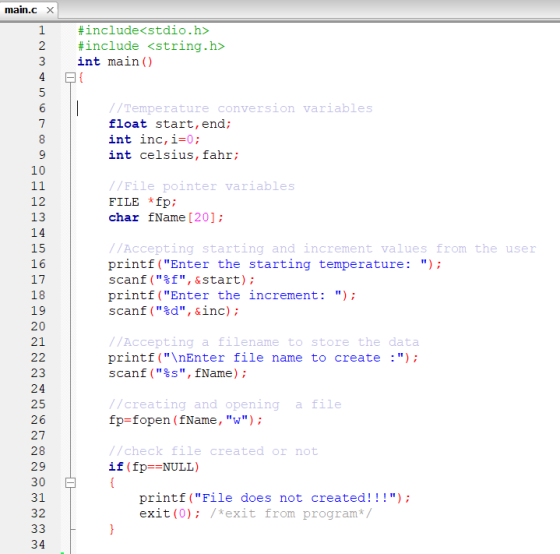Click the 'File does not created!!!' printf line
Viewport: 560px width, 554px height.
[275, 498]
